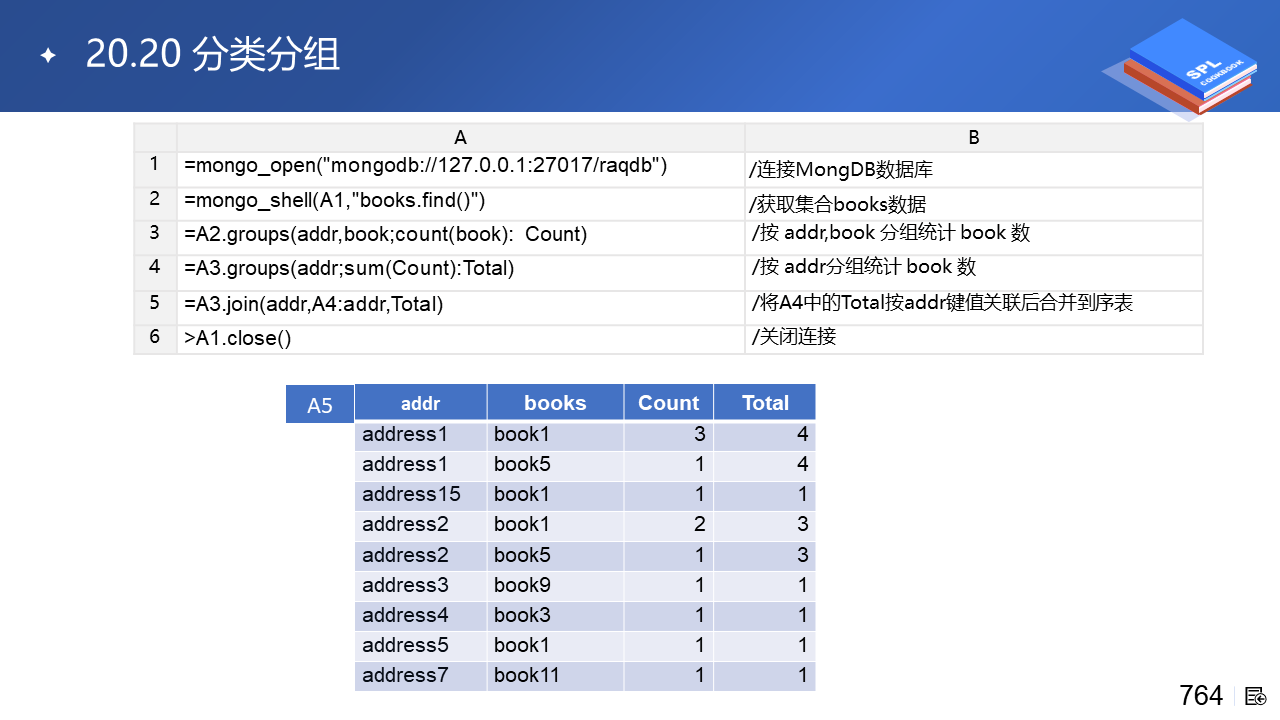Image resolution: width=1280 pixels, height=720 pixels.
Task: Select the address15 cell
Action: click(421, 495)
